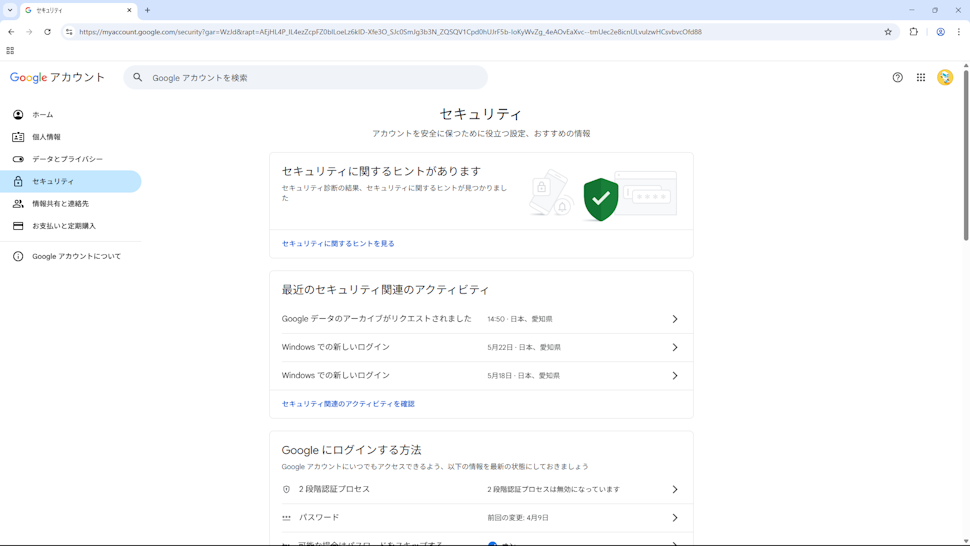Screen dimensions: 970x546
Task: Open the 2 段階認証プロセス setting row
Action: click(x=481, y=489)
